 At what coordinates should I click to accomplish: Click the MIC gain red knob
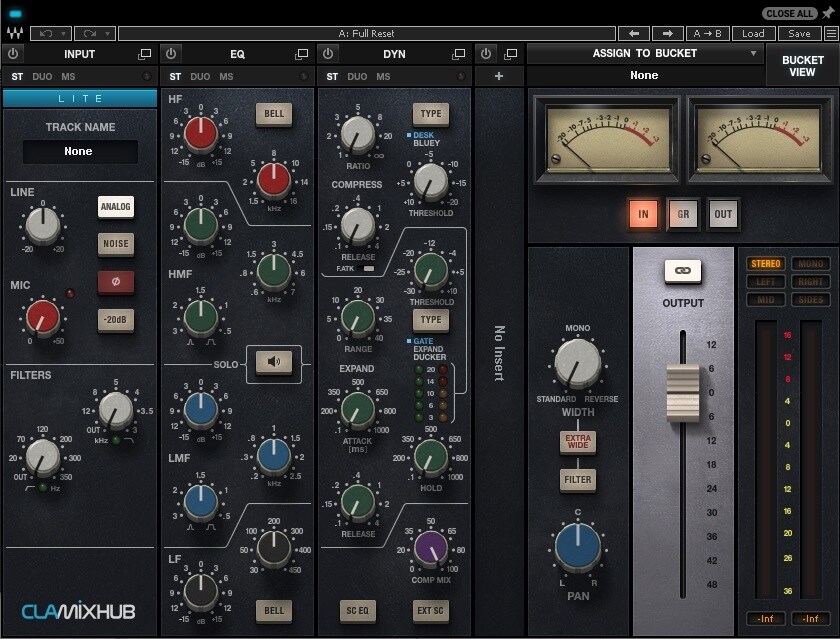[43, 317]
